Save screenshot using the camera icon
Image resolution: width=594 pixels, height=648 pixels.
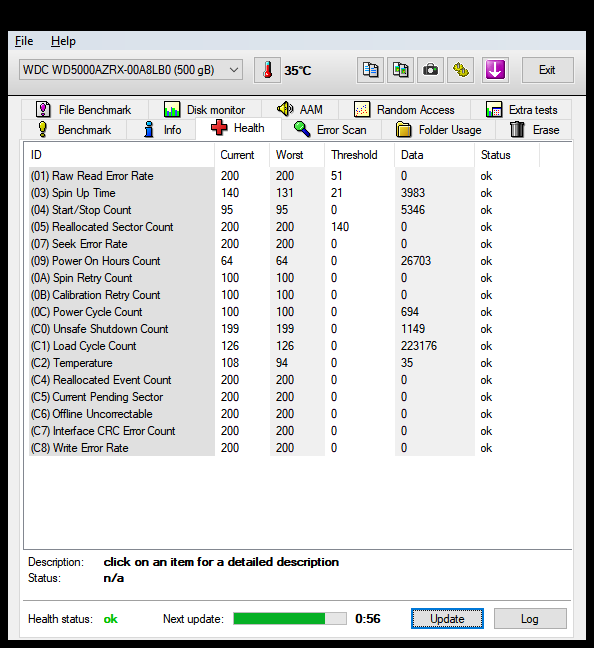[x=430, y=70]
